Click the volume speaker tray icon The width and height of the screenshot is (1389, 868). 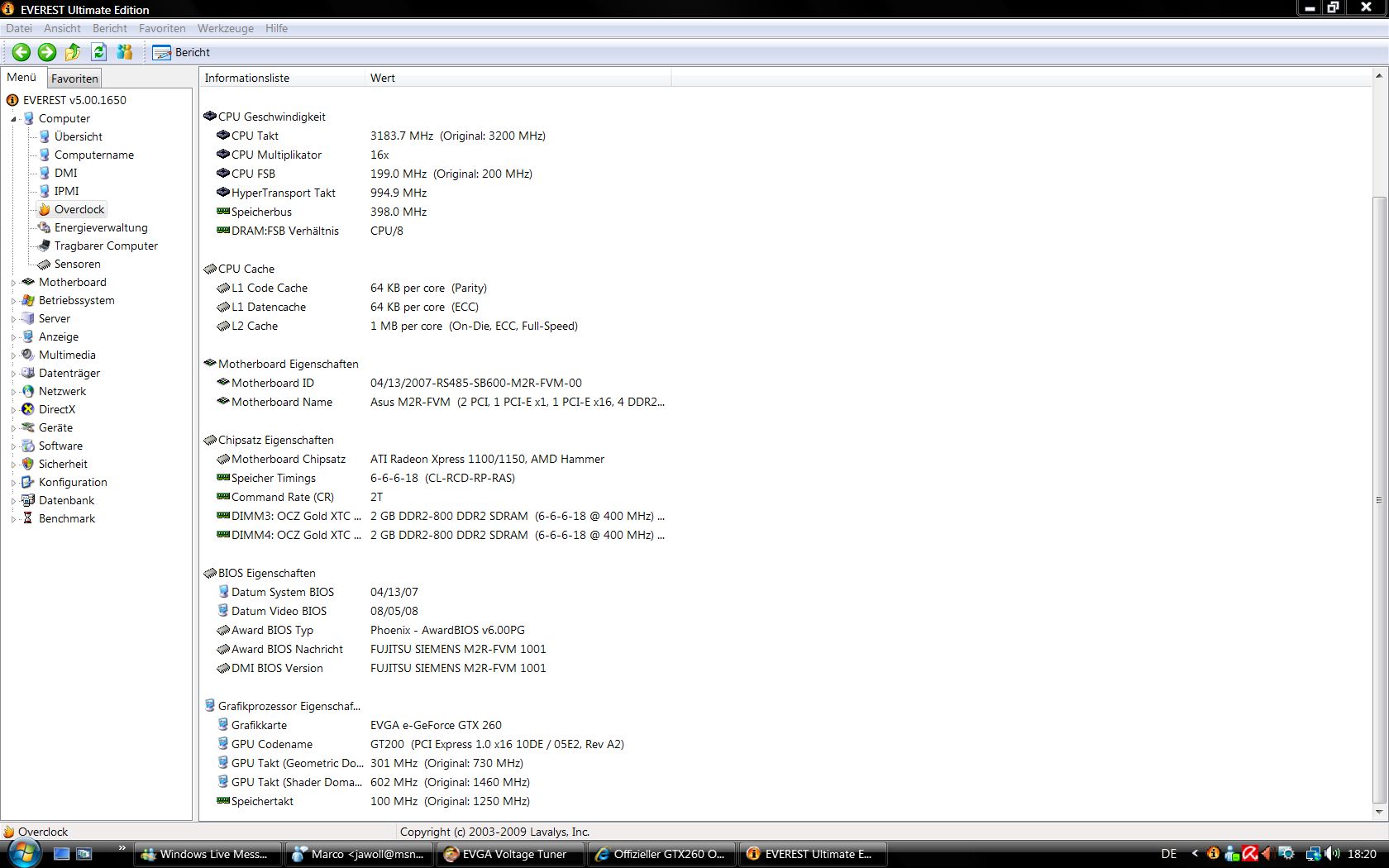[x=1331, y=854]
